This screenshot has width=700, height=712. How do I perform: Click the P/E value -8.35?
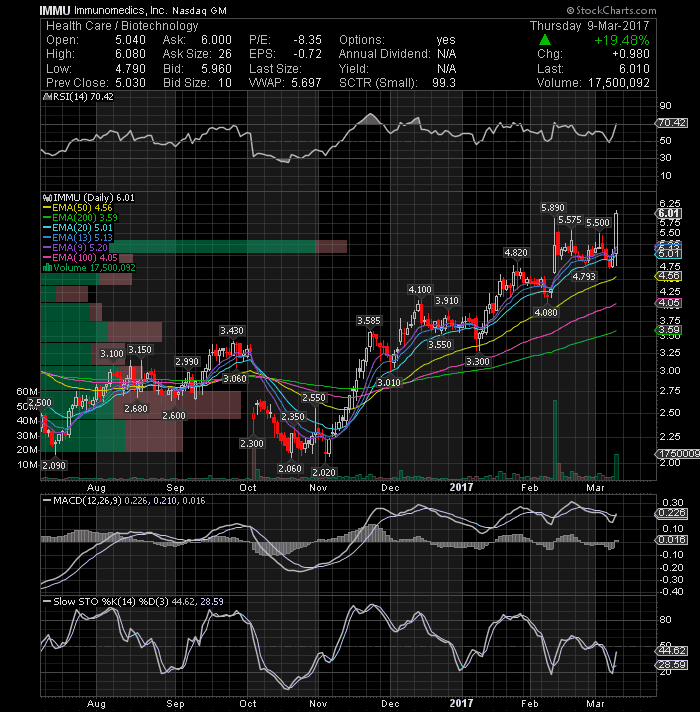coord(307,40)
